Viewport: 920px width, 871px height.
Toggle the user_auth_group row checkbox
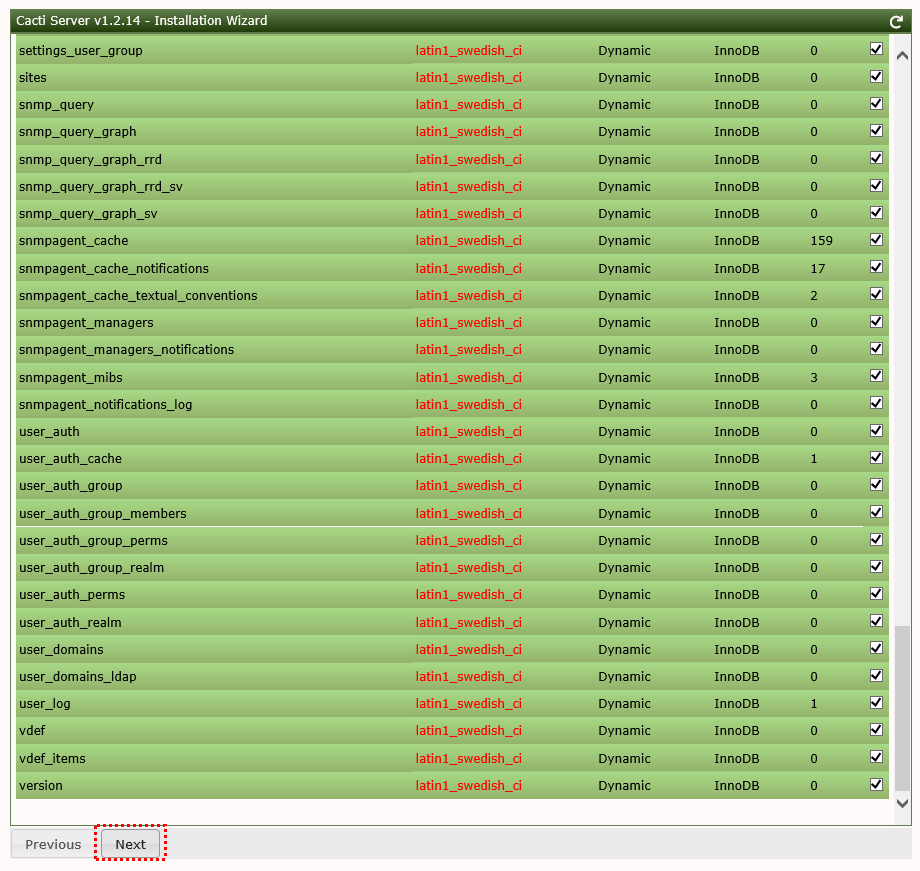tap(876, 485)
